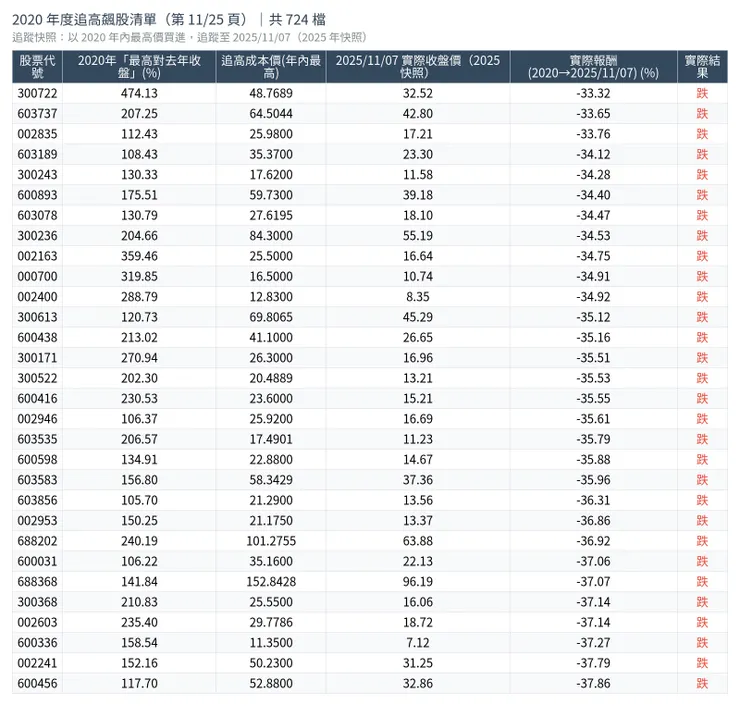Click return value -33.32
Image resolution: width=740 pixels, height=706 pixels.
tap(593, 93)
